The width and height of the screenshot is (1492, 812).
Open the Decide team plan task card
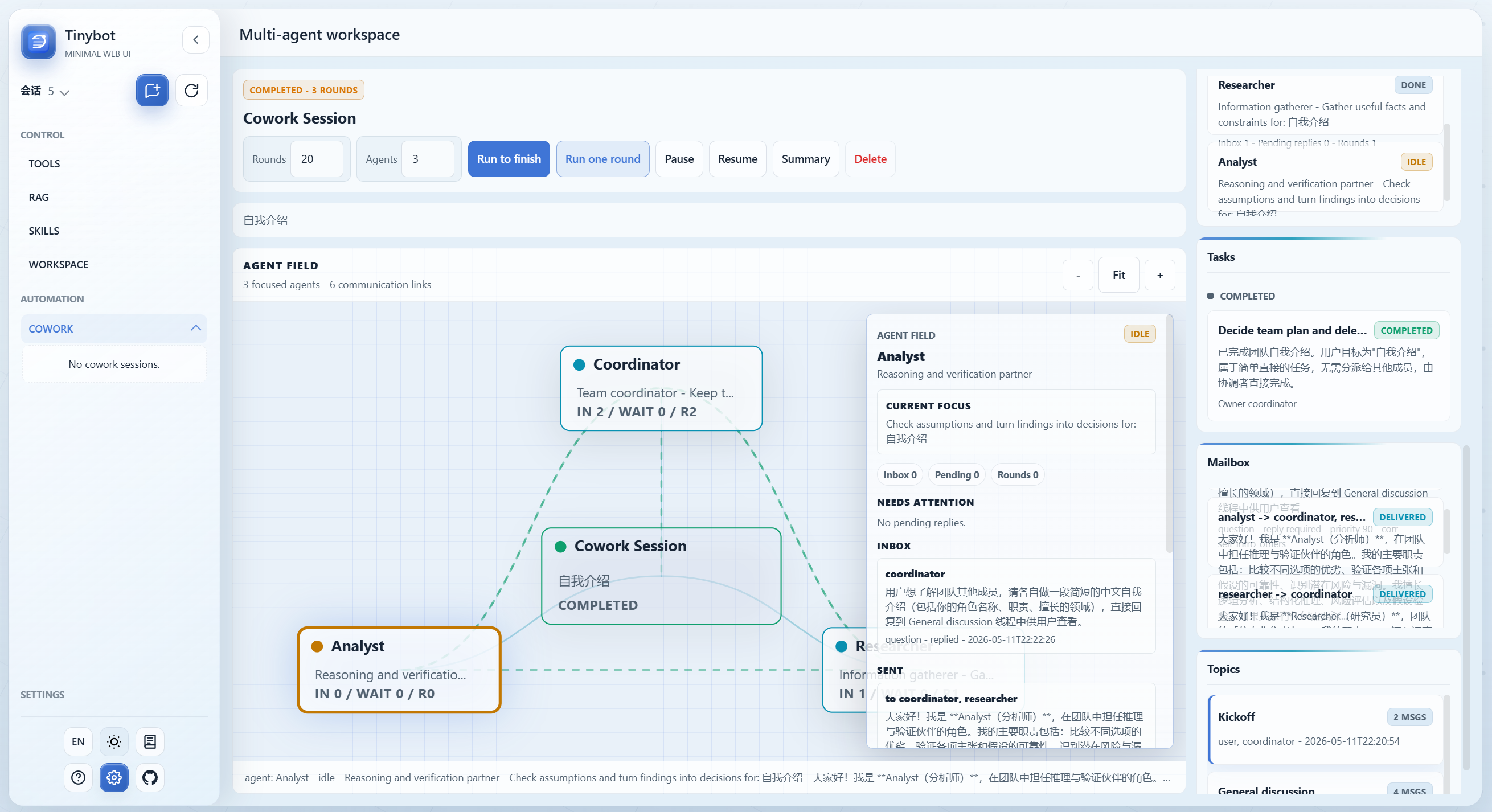tap(1329, 366)
